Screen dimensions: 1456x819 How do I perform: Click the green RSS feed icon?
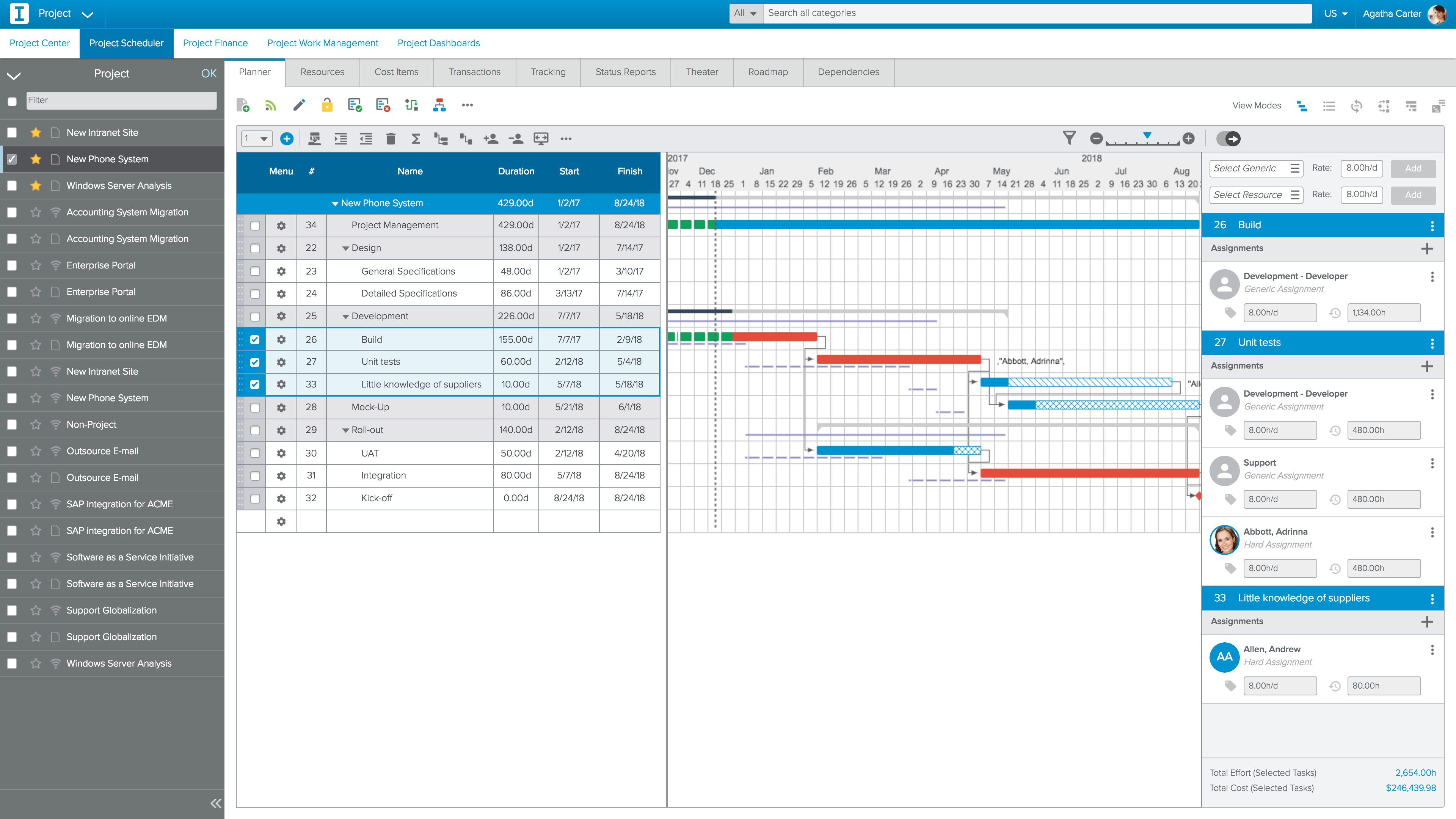[271, 105]
